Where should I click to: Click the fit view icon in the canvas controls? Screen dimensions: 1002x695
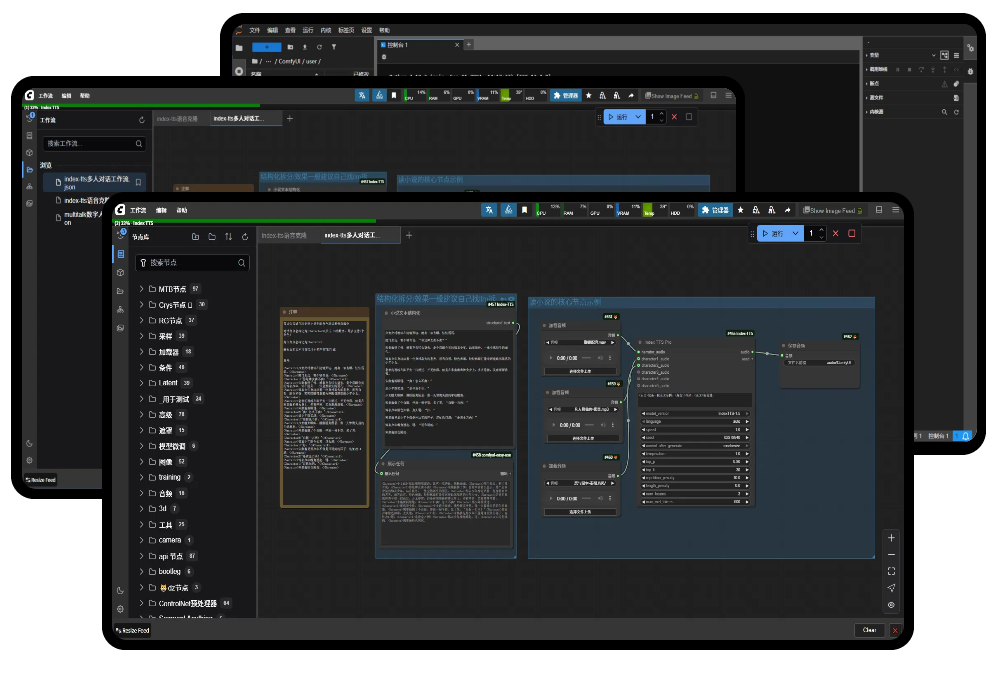tap(891, 571)
